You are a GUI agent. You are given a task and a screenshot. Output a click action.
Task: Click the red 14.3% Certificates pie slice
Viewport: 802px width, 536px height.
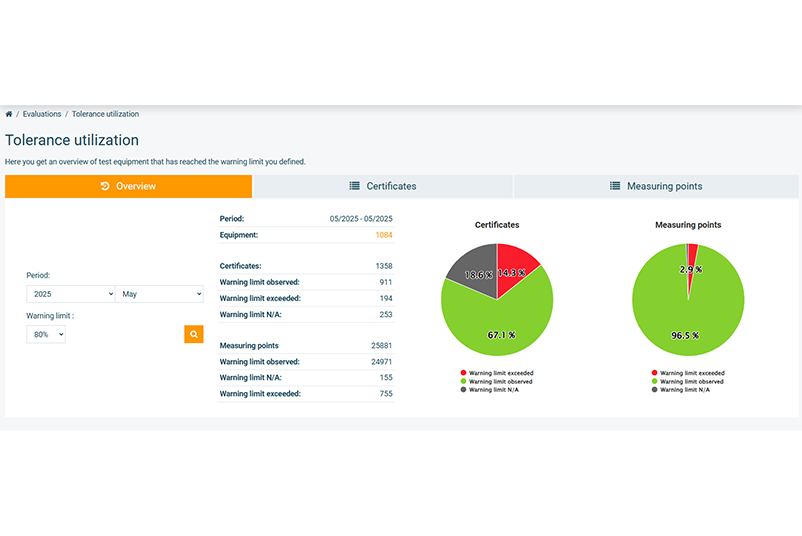[x=515, y=264]
